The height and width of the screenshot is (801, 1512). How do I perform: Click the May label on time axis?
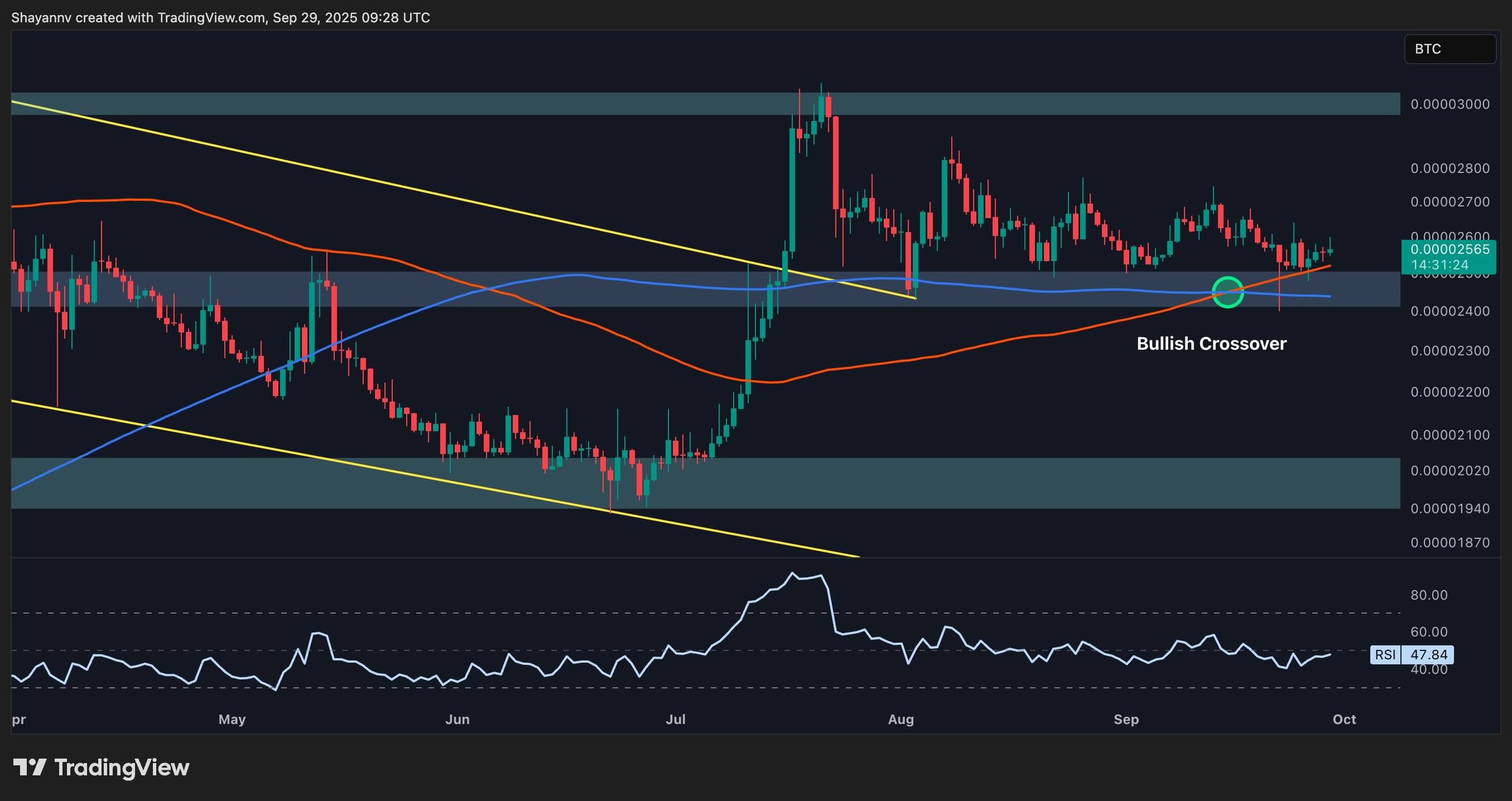pos(232,719)
